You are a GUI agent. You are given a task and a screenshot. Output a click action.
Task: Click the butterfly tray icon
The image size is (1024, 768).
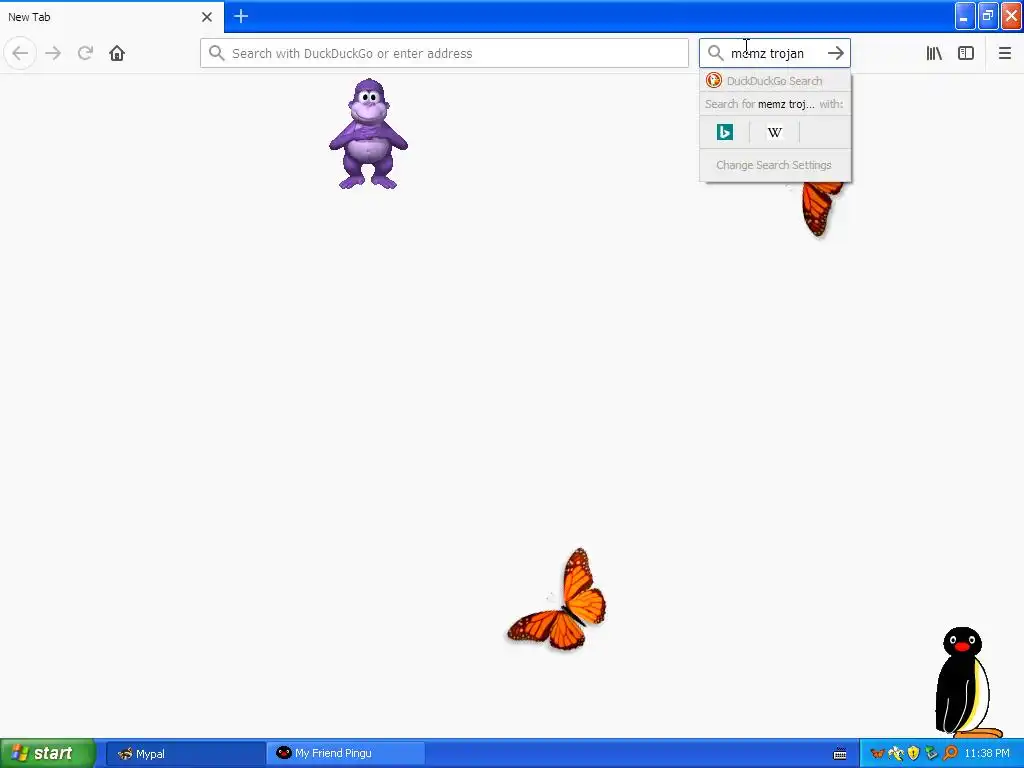tap(877, 754)
